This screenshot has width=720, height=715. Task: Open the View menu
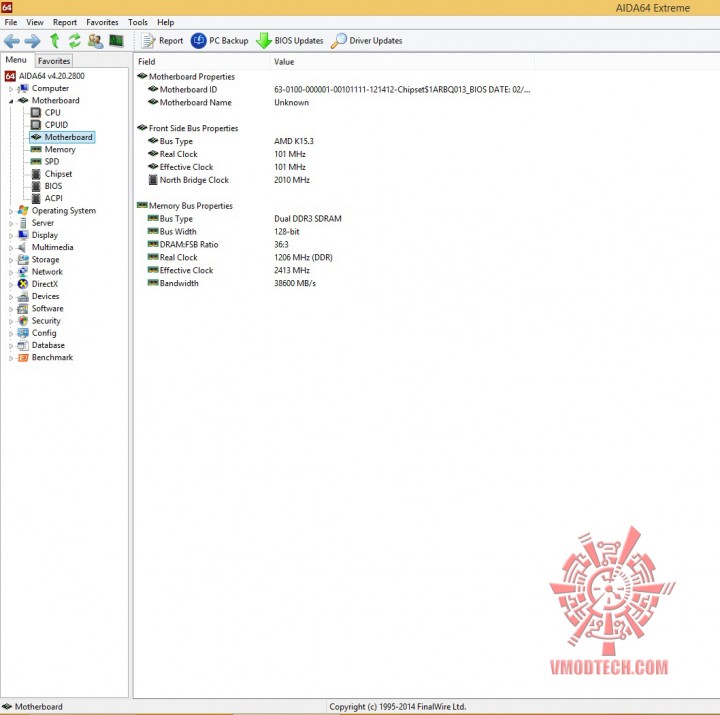(x=34, y=22)
